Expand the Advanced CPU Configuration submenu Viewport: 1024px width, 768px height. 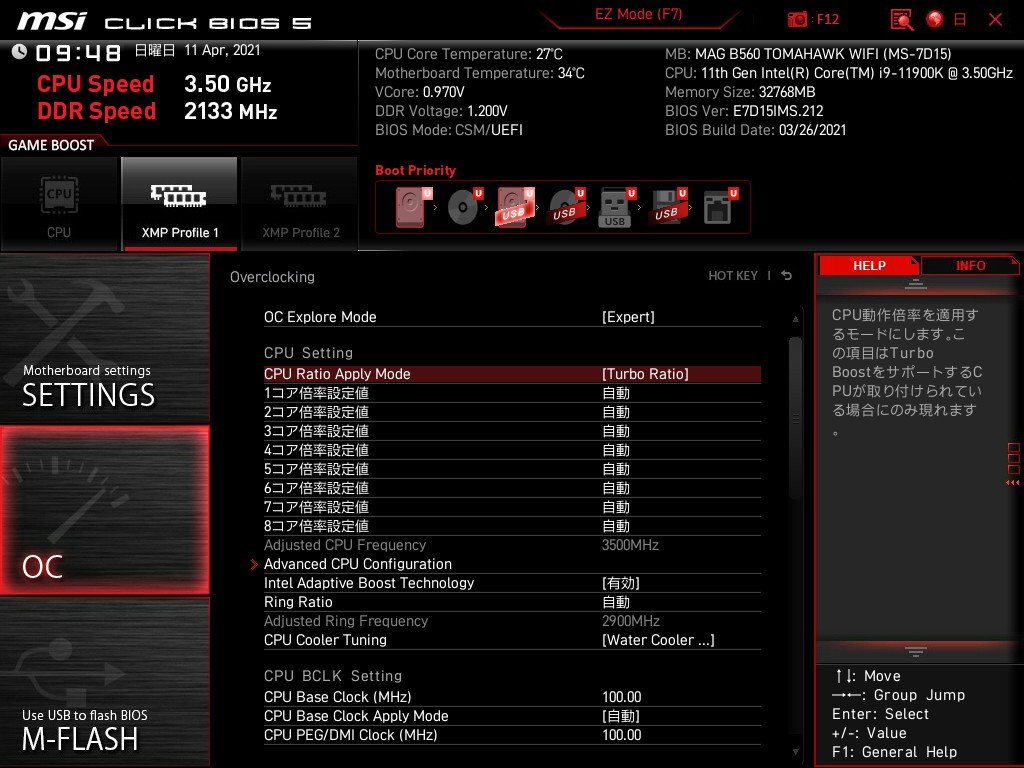point(512,564)
